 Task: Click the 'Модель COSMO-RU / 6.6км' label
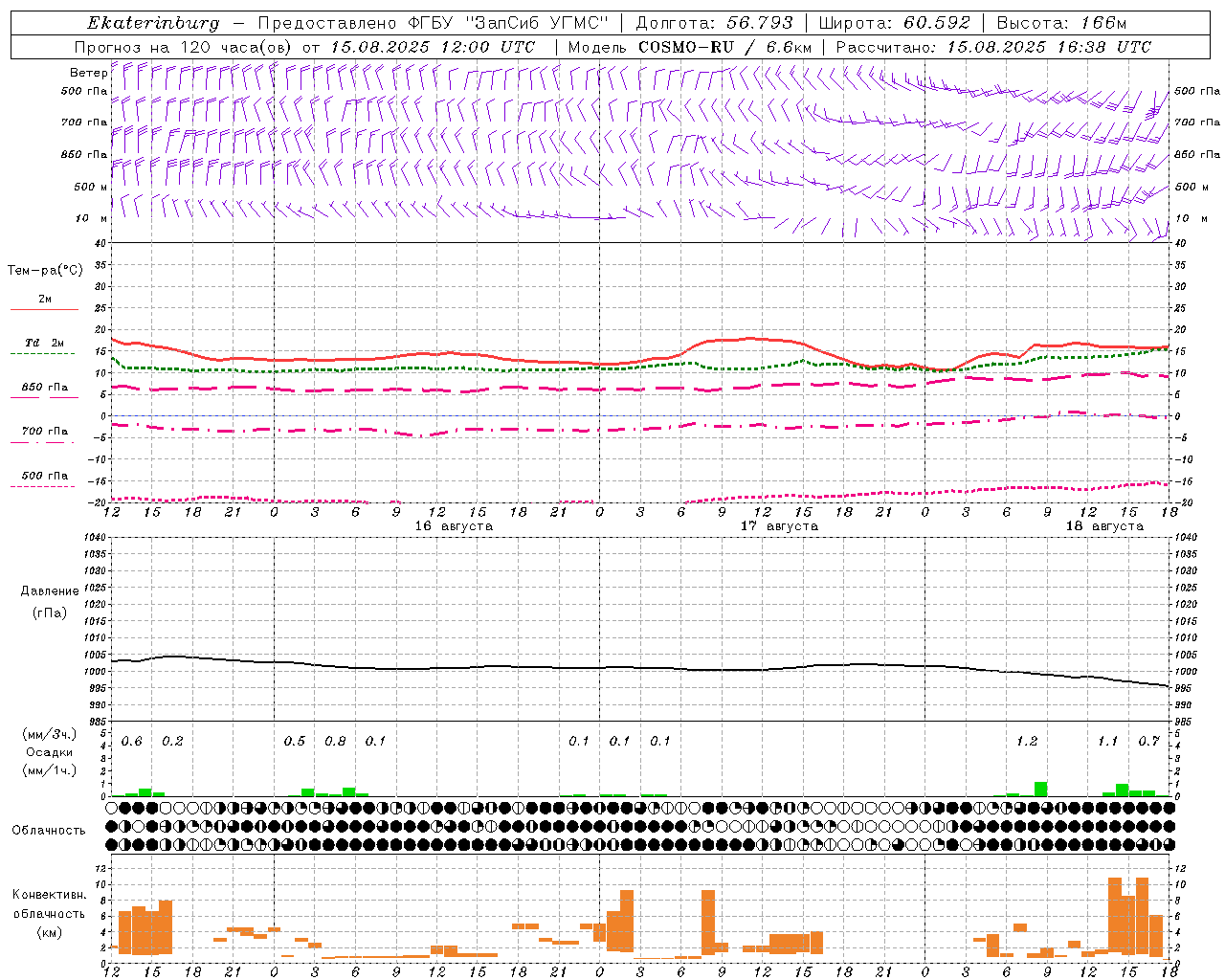point(690,47)
